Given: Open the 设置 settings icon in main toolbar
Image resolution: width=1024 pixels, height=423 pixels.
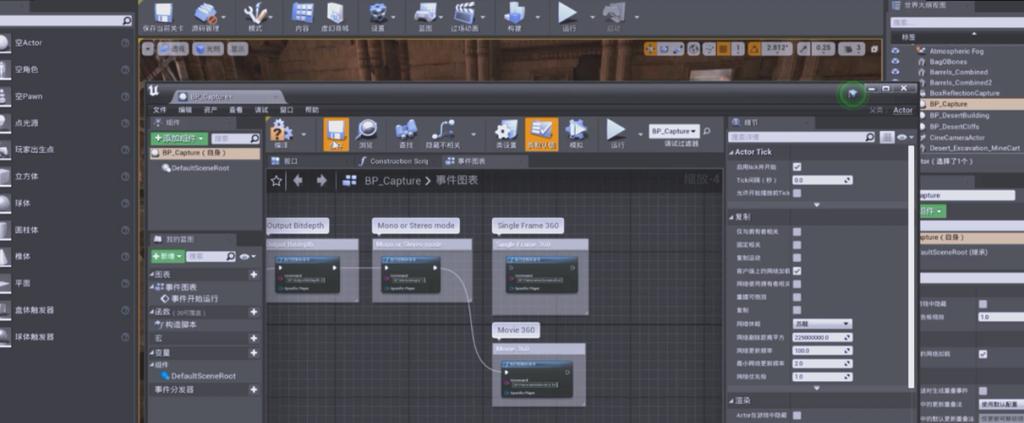Looking at the screenshot, I should (x=377, y=13).
